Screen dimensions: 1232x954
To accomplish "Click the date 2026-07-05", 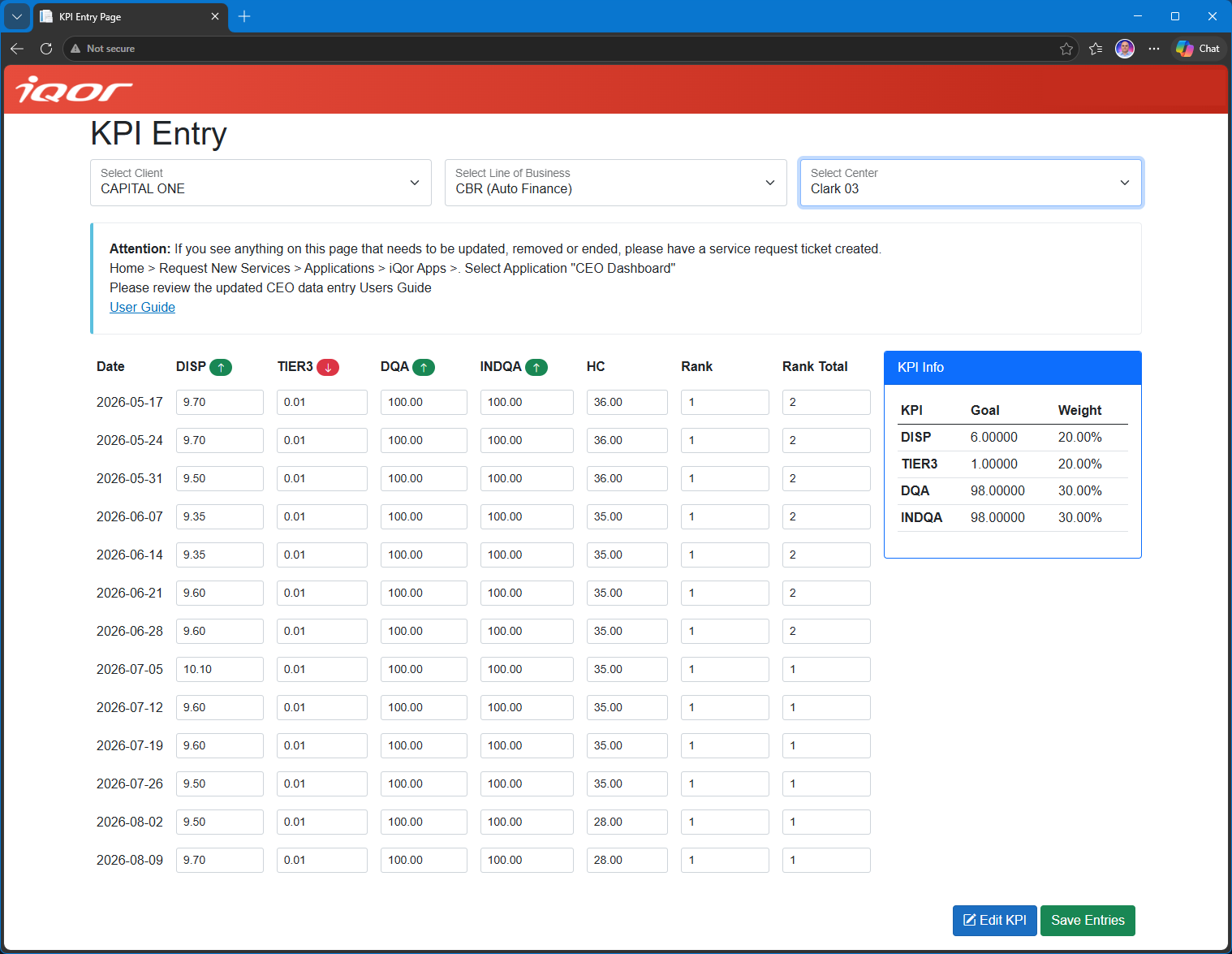I will pos(130,669).
